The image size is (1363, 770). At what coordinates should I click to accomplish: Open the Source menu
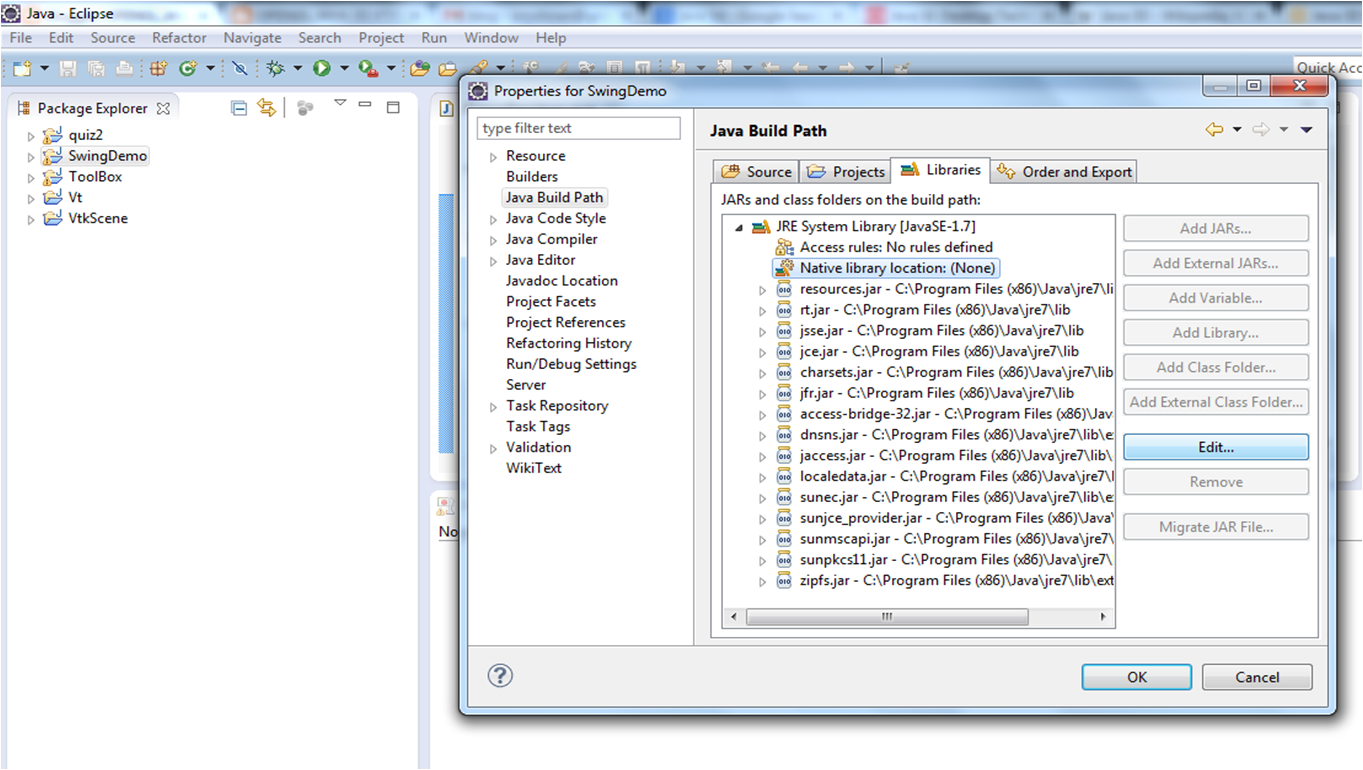112,38
